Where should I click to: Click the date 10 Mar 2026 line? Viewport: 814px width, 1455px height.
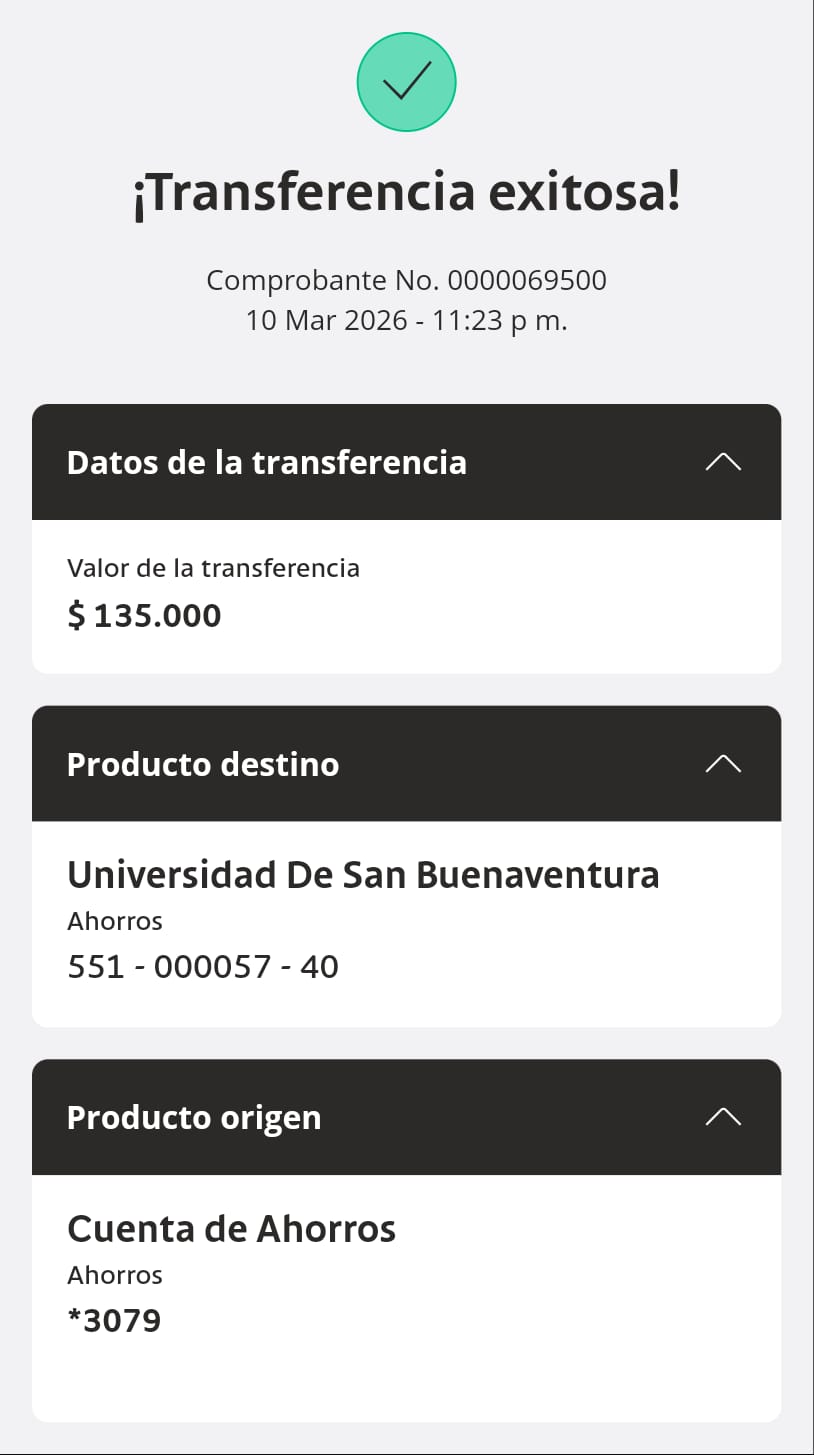tap(407, 321)
